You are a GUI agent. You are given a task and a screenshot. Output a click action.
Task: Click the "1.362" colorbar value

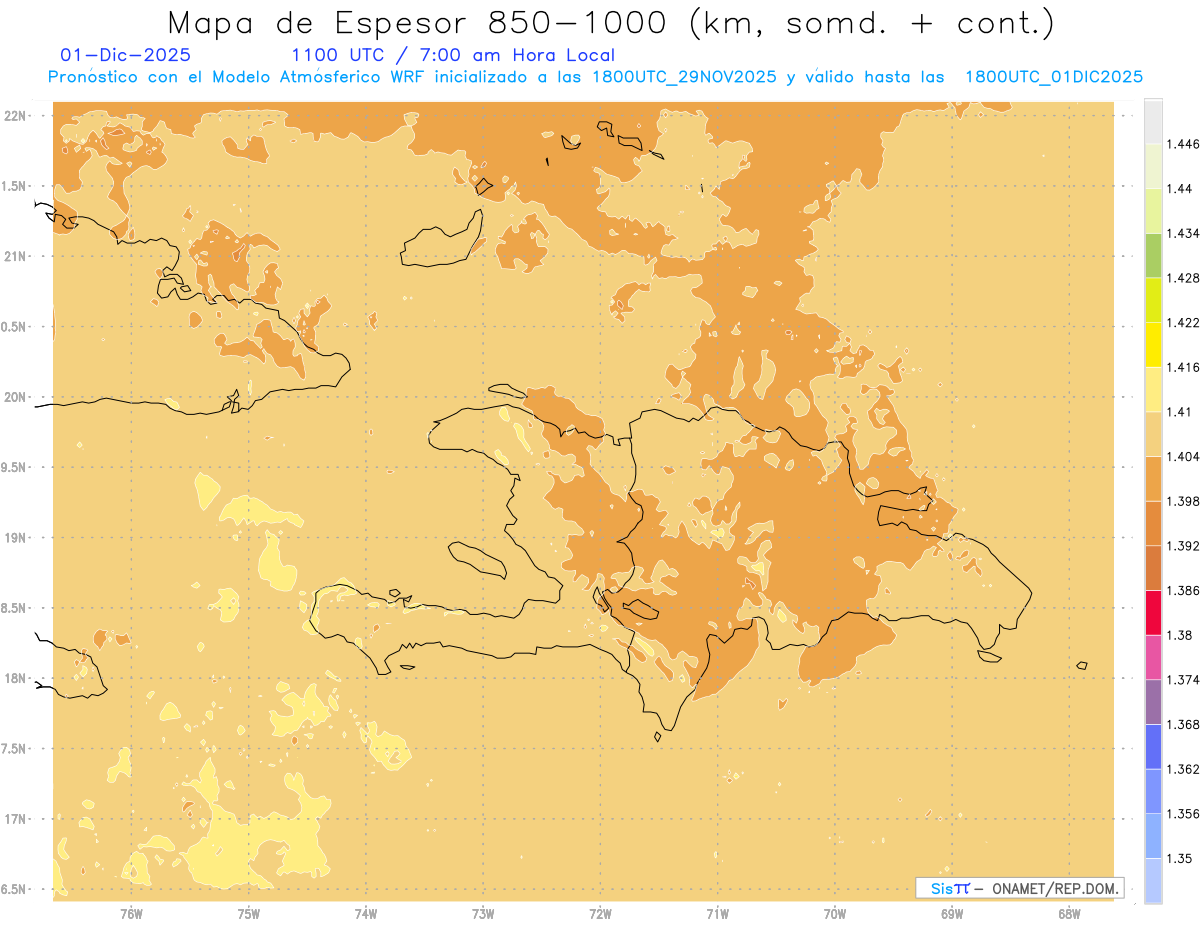click(1183, 769)
